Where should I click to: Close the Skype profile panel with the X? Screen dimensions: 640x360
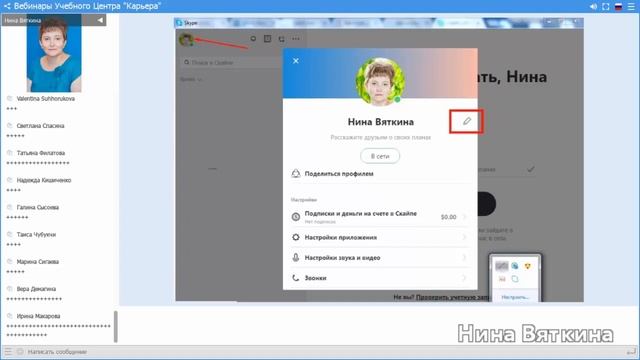tap(296, 61)
